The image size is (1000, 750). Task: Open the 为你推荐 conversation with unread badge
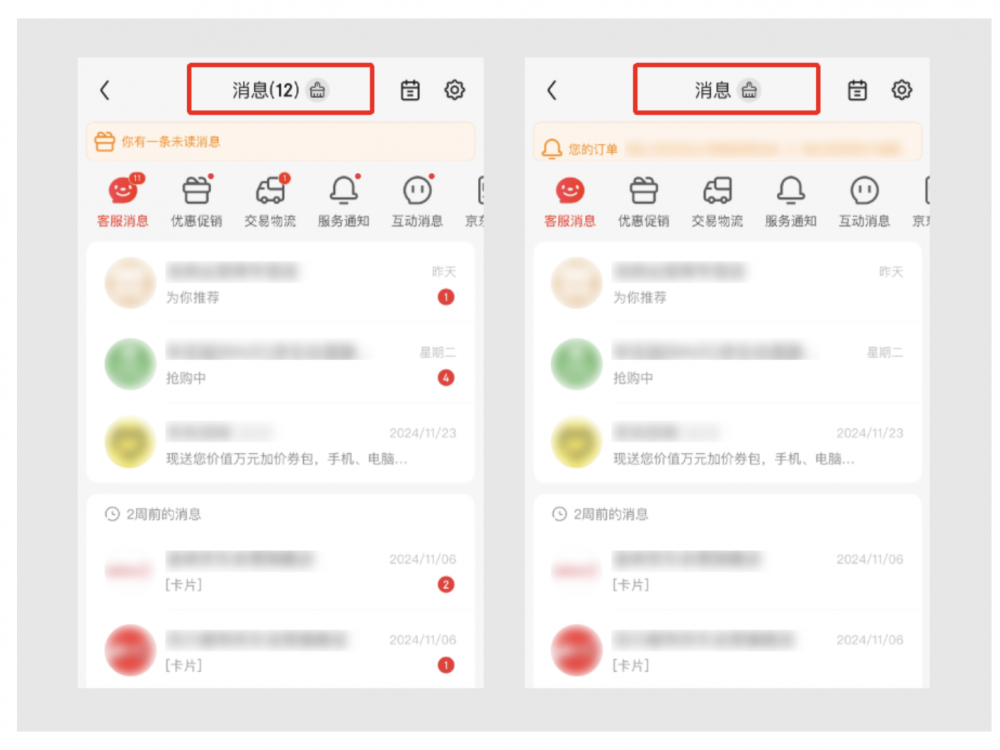(281, 284)
